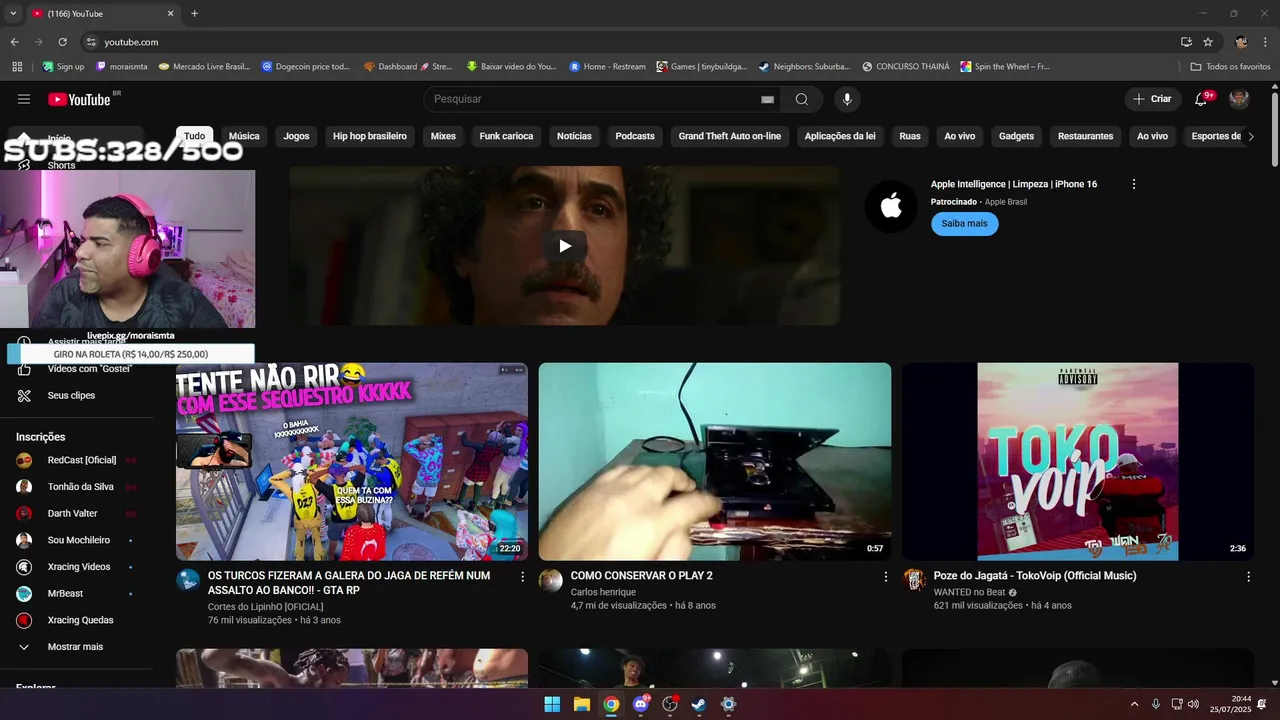Screen dimensions: 1280x720
Task: Open Darth Valter subscription
Action: click(x=76, y=514)
